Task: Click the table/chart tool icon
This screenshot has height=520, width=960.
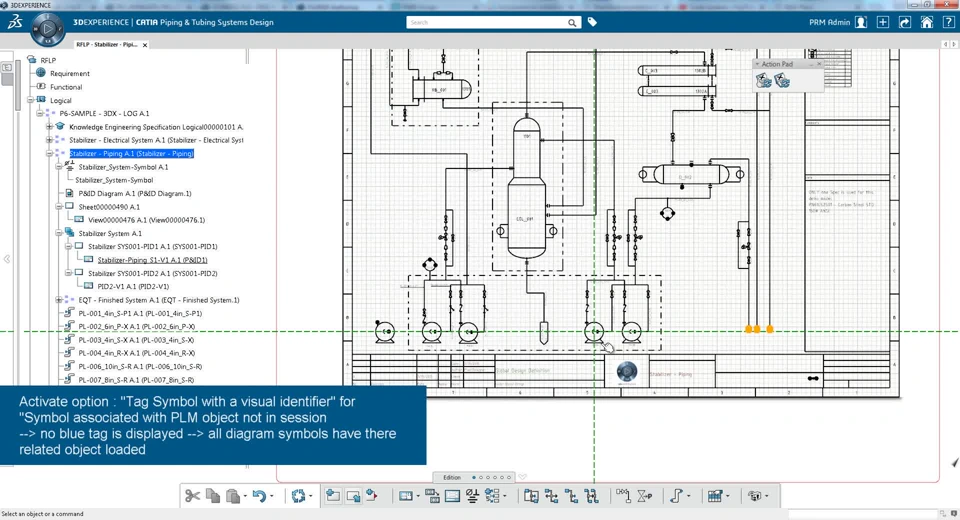Action: (x=714, y=496)
